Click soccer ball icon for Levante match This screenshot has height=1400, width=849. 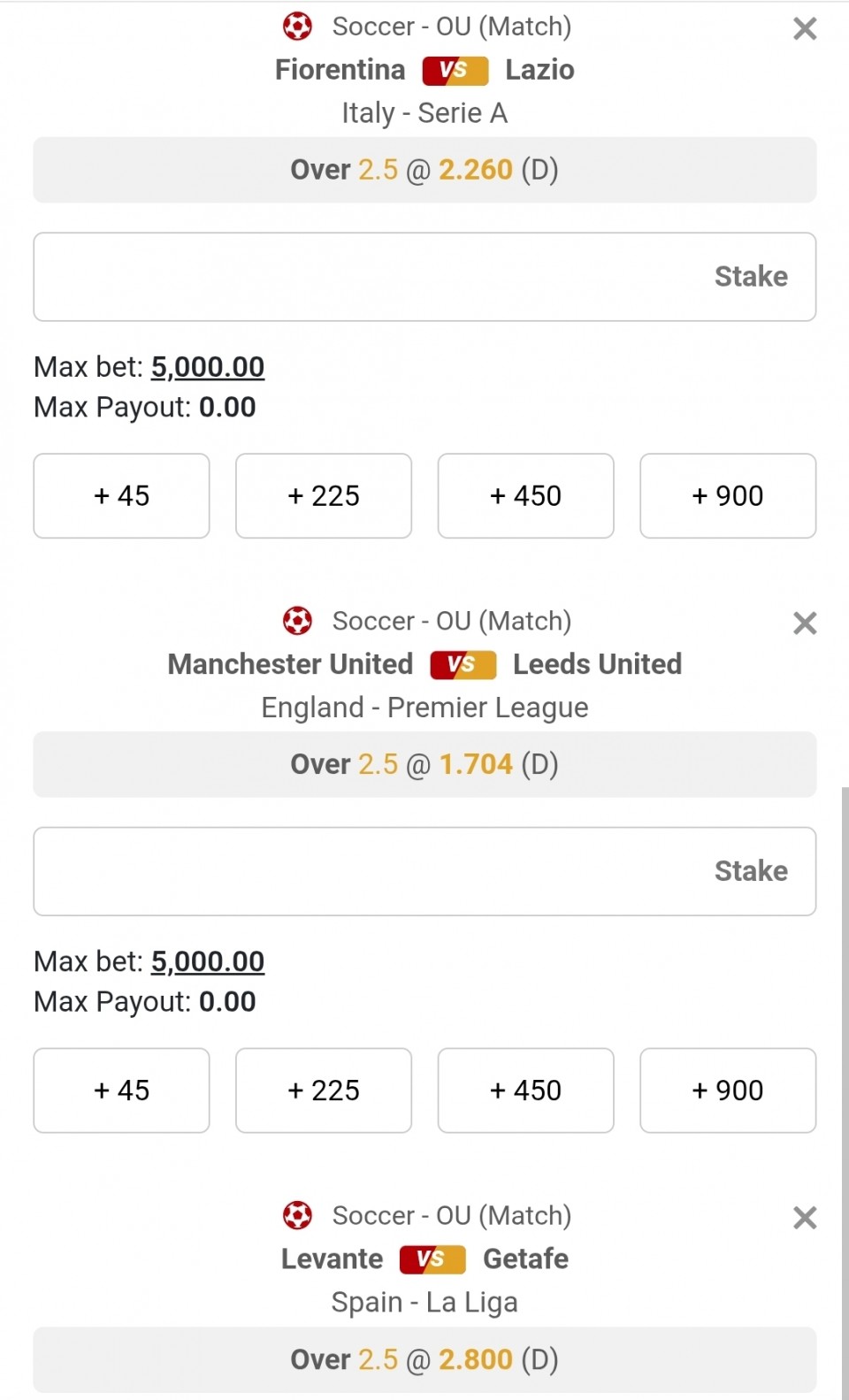[297, 1215]
